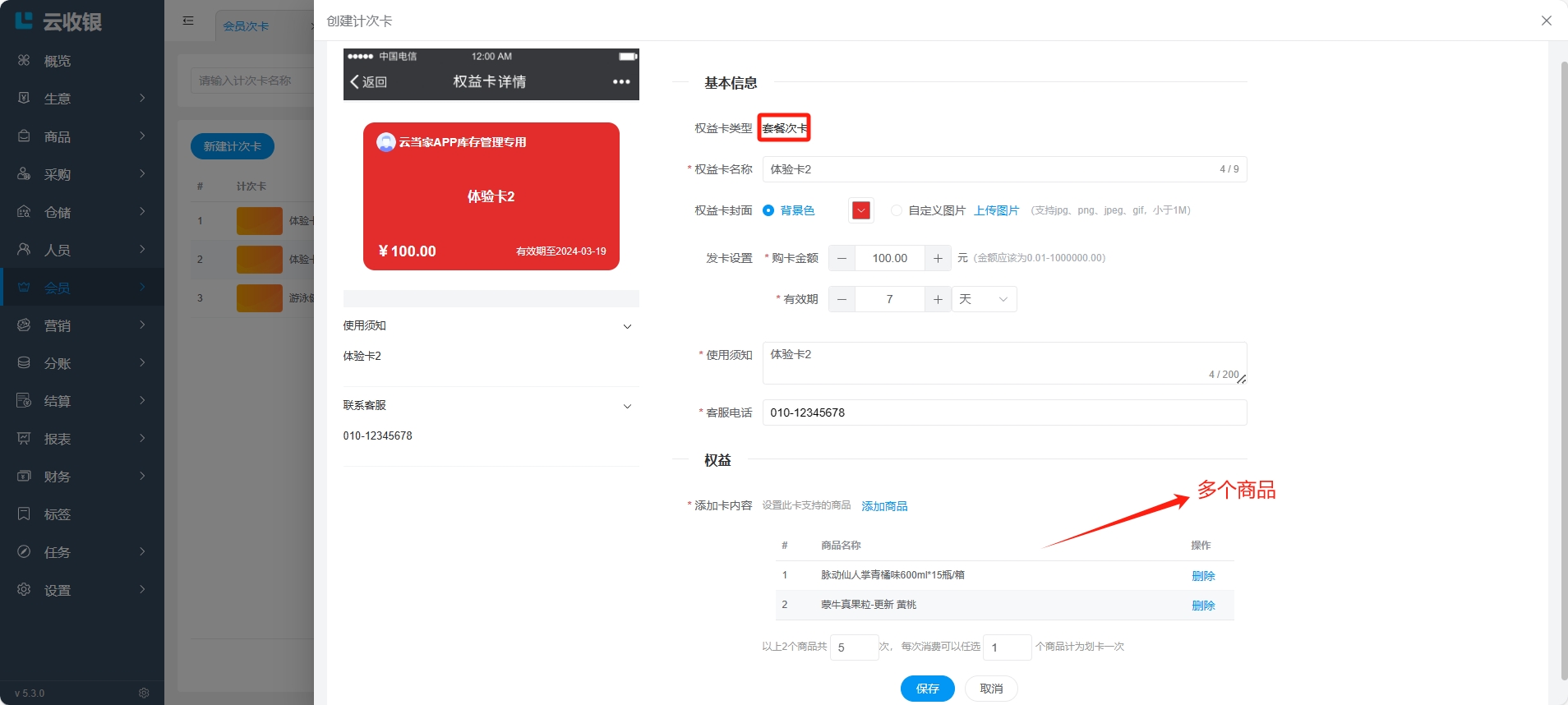Click the settings gear beside version number
Viewport: 1568px width, 705px height.
coord(144,693)
